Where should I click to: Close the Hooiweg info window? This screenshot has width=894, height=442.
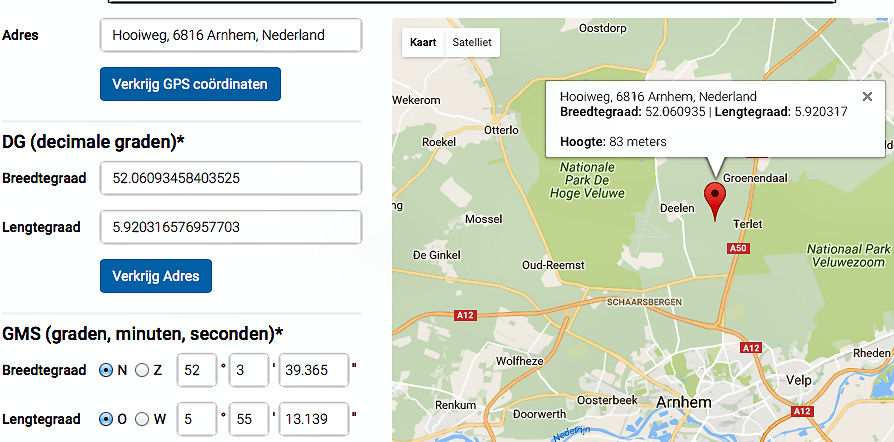(867, 96)
